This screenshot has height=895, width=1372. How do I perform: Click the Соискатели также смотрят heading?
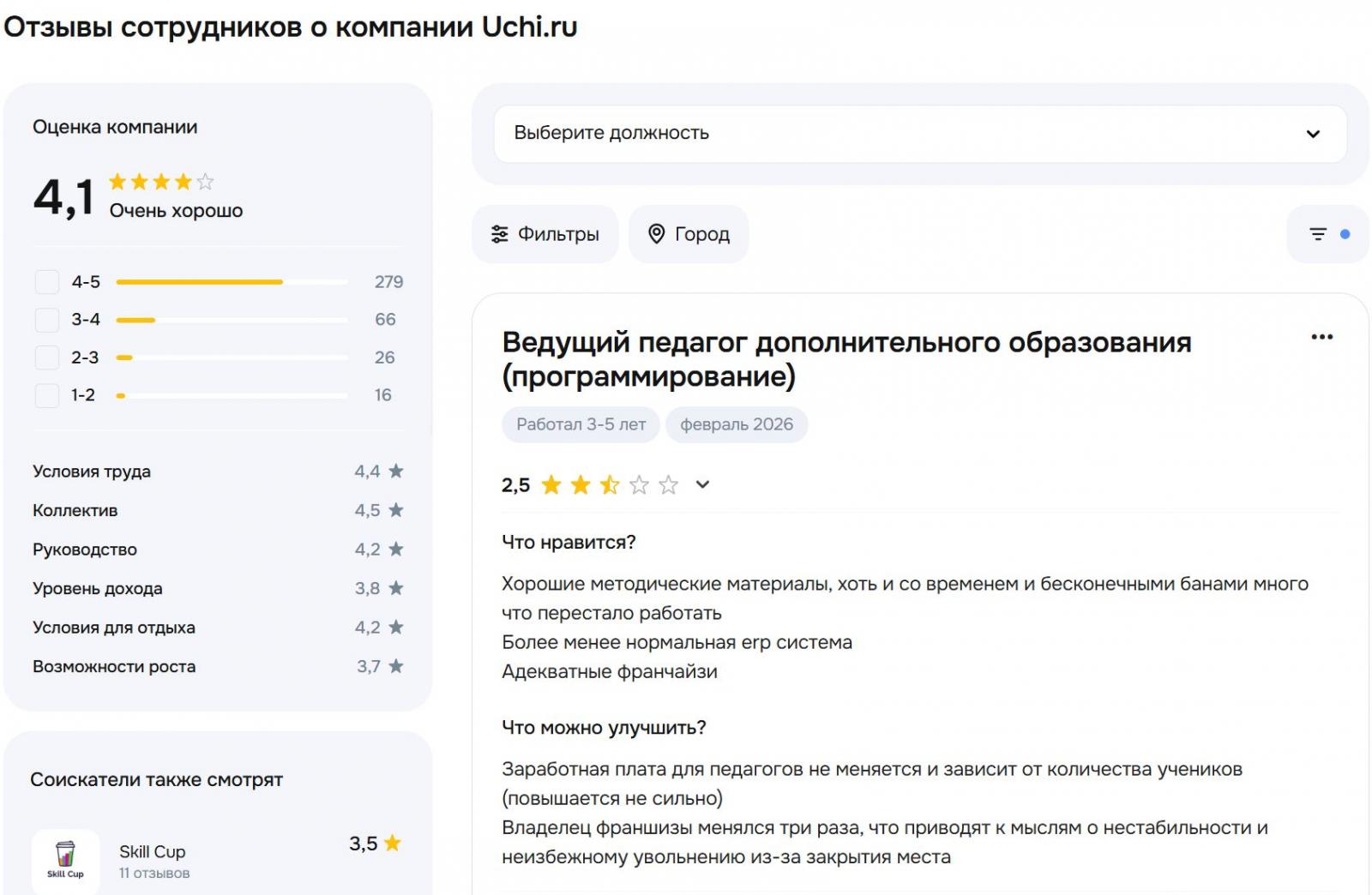156,780
